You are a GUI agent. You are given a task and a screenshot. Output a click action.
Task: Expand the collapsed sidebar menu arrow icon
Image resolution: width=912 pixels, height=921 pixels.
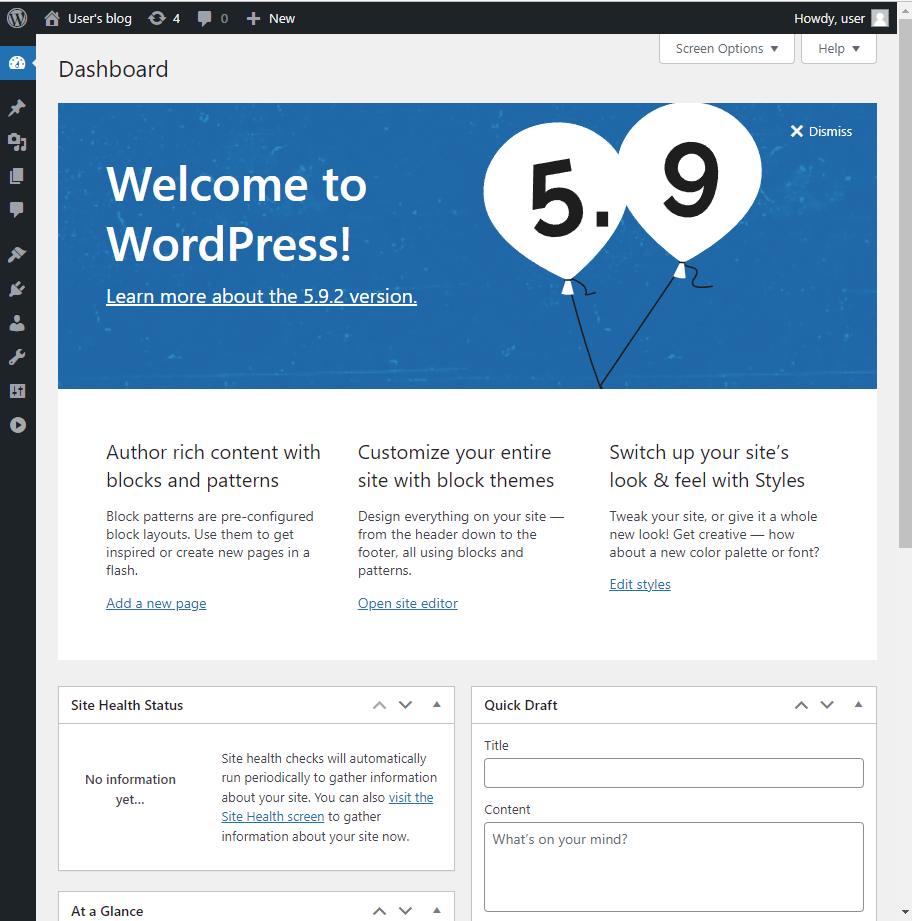coord(18,425)
